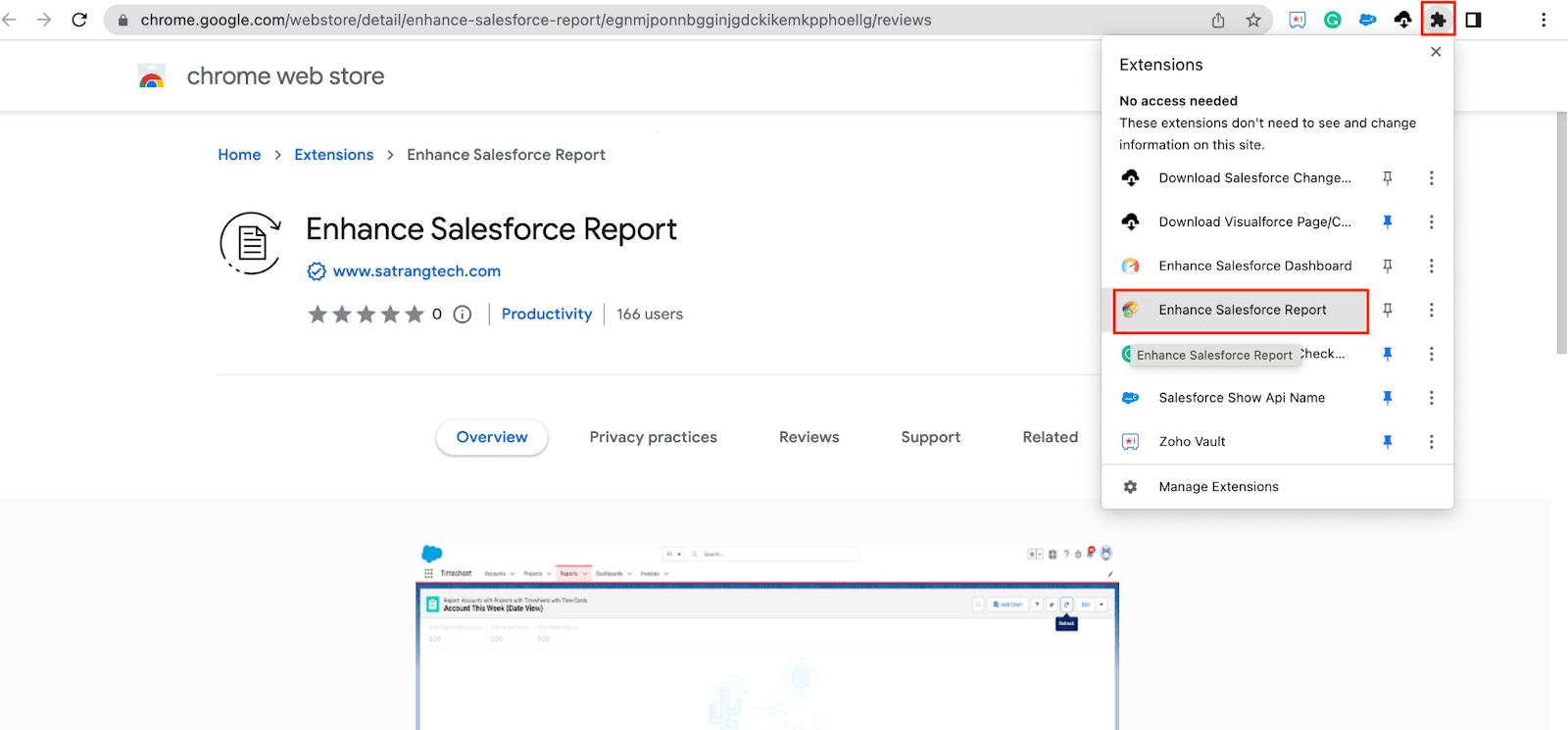Open Chrome's three-dot main menu

pos(1543,20)
